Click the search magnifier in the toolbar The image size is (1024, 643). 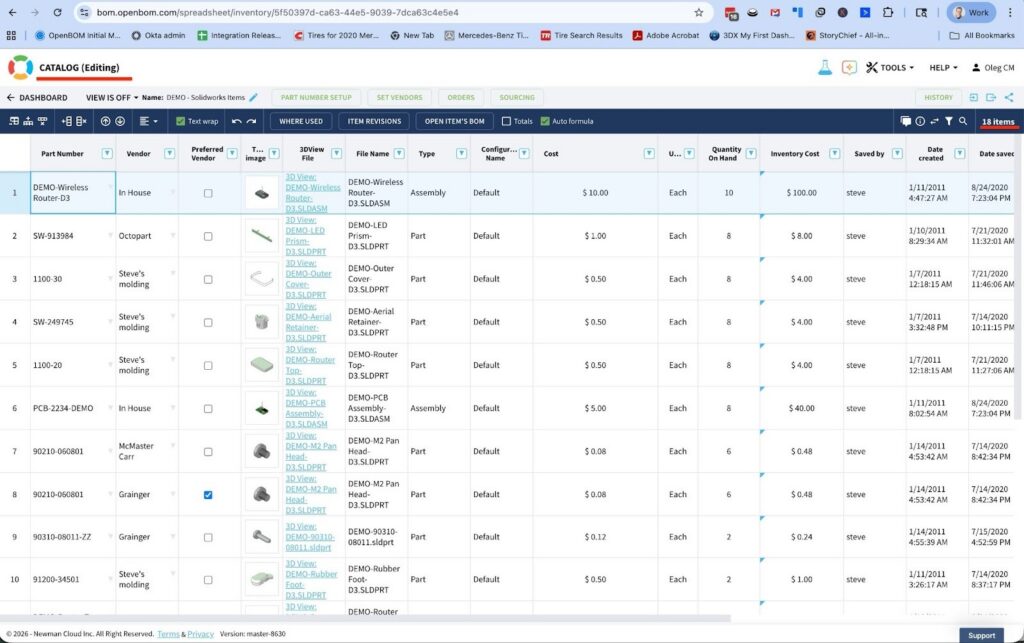963,121
